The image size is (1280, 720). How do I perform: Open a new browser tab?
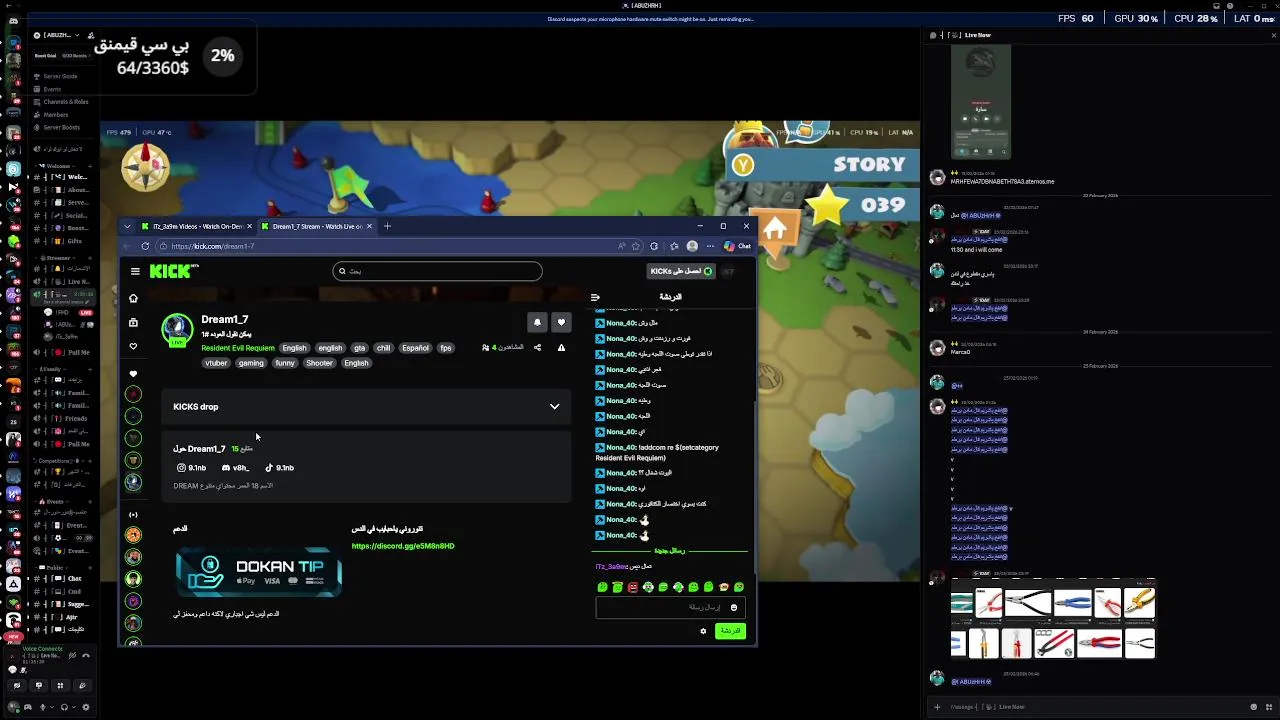tap(387, 226)
